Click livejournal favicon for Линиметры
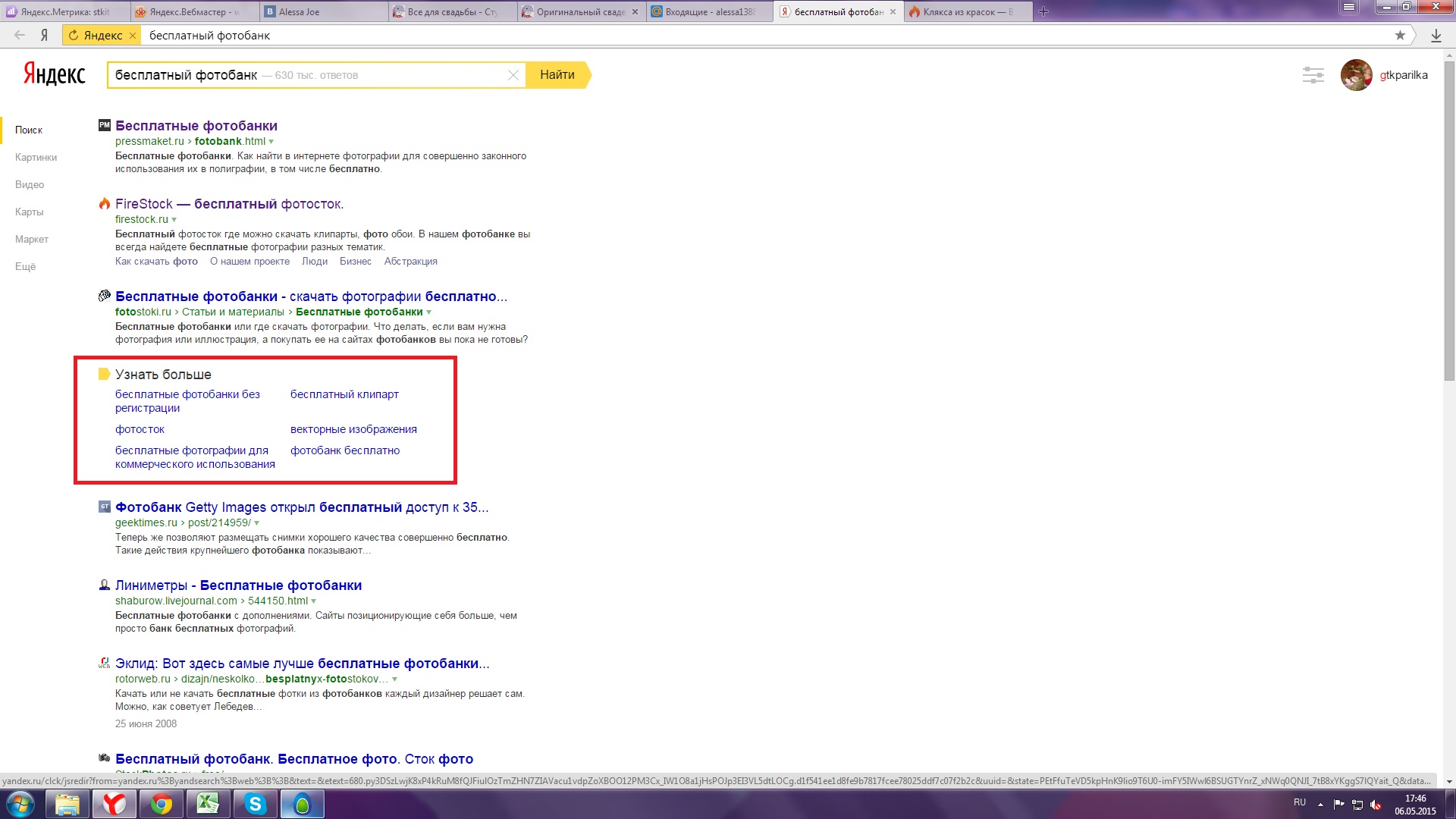The height and width of the screenshot is (819, 1456). pyautogui.click(x=105, y=585)
